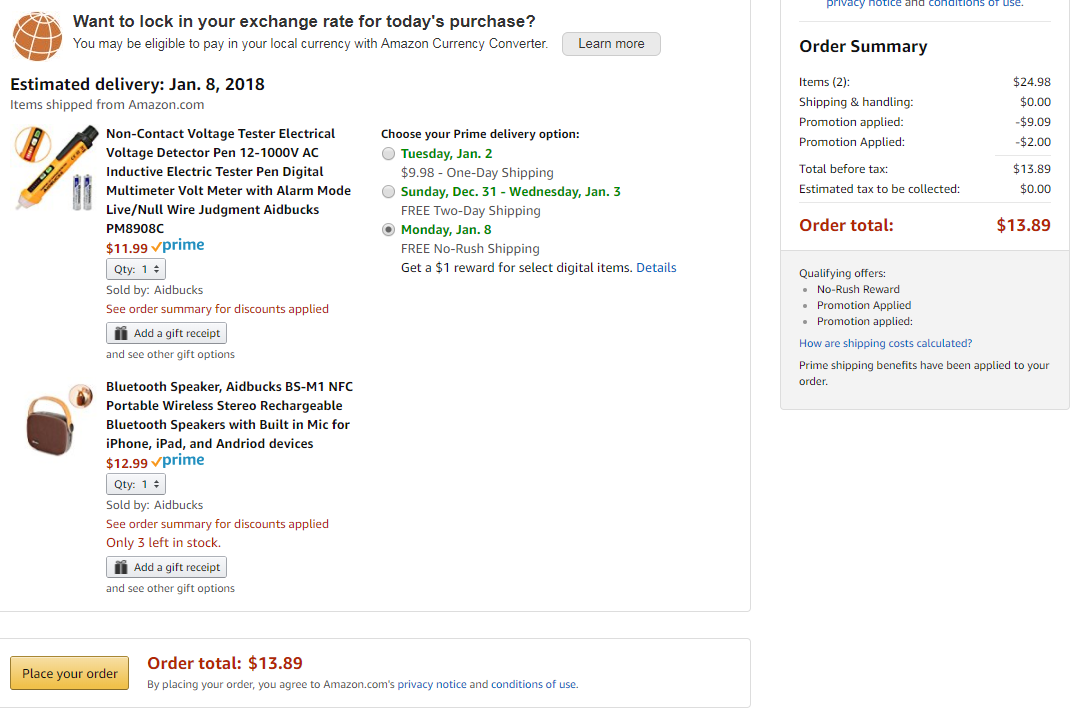The image size is (1085, 722).
Task: Open the Qty dropdown for the Bluetooth speaker
Action: click(x=136, y=484)
